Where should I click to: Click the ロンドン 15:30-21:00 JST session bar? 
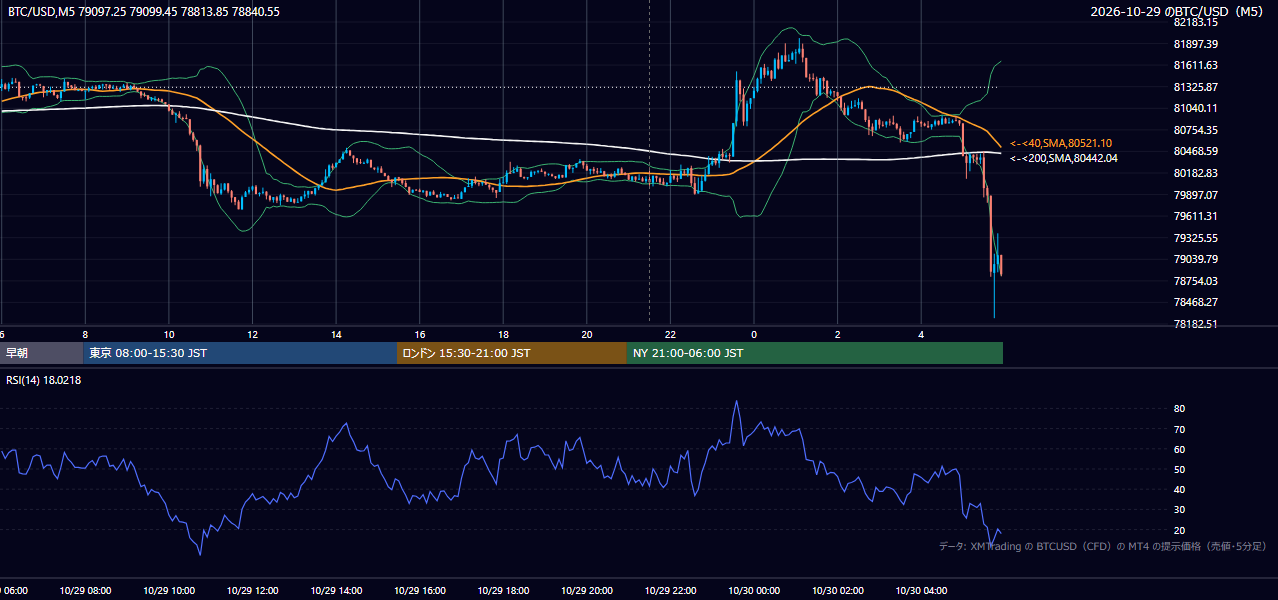pyautogui.click(x=512, y=353)
